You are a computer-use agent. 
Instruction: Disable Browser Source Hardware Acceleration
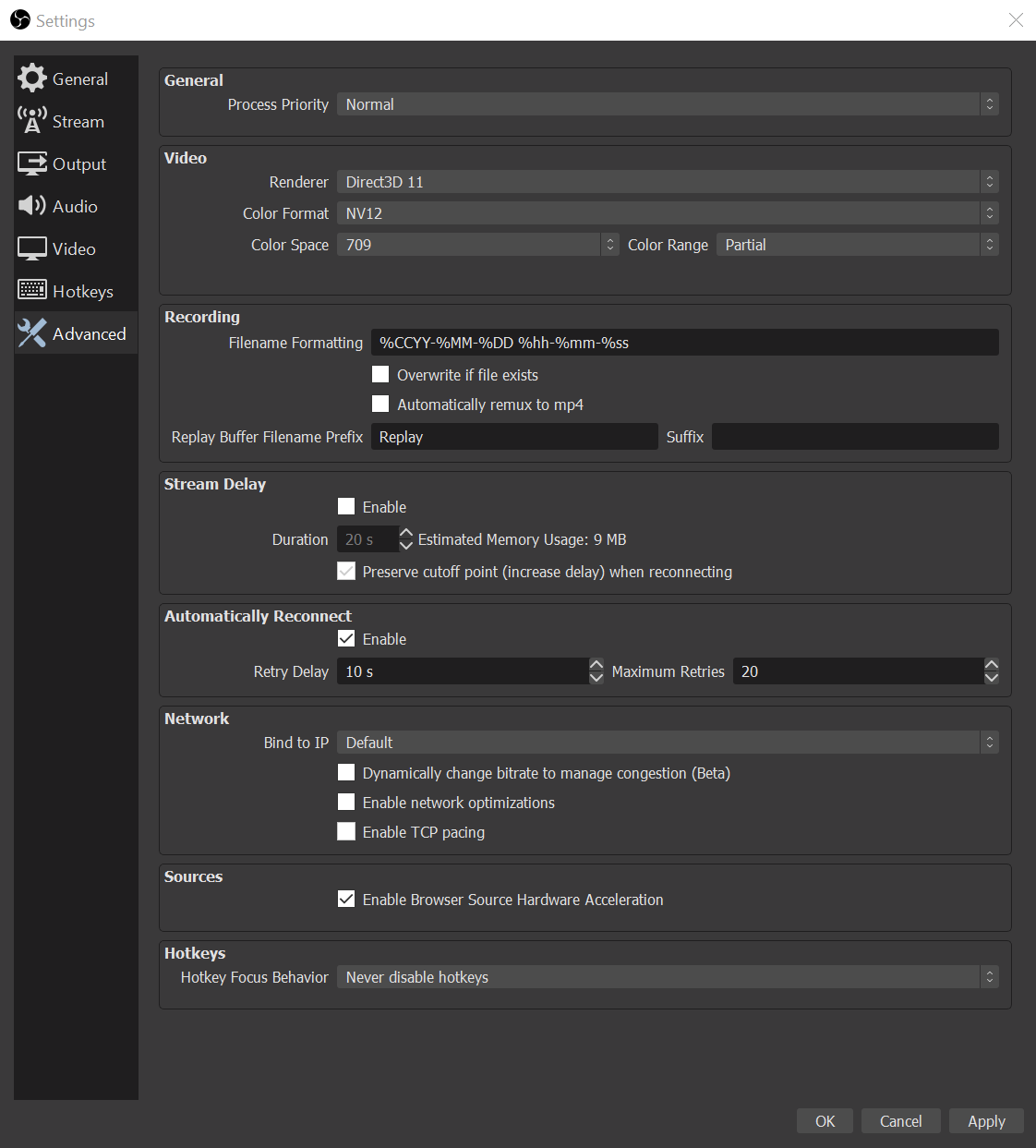[x=346, y=900]
